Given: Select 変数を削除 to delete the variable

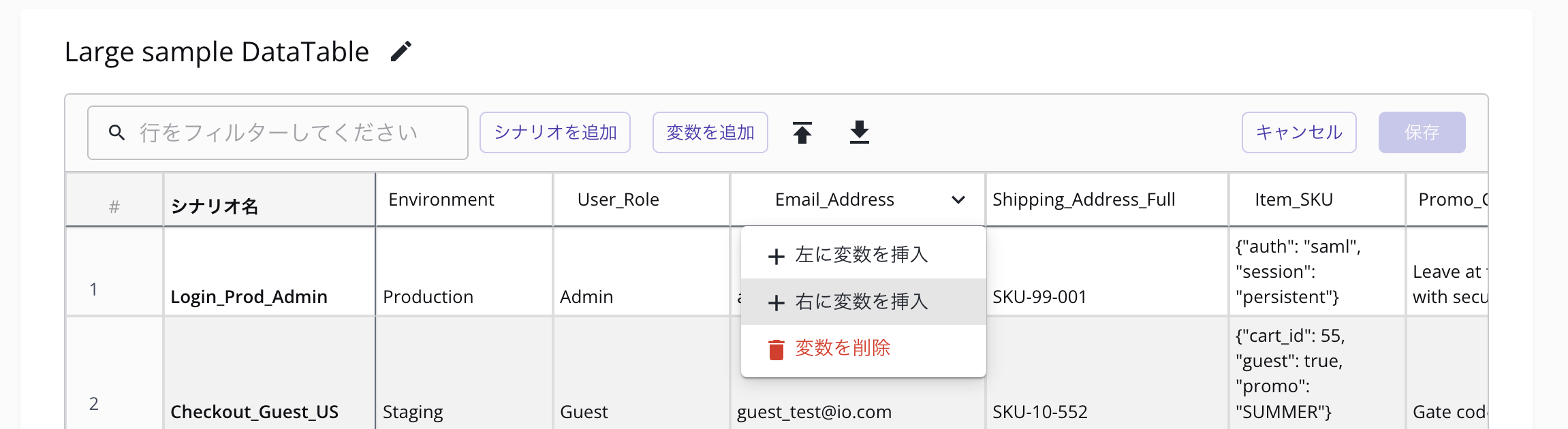Looking at the screenshot, I should click(843, 348).
